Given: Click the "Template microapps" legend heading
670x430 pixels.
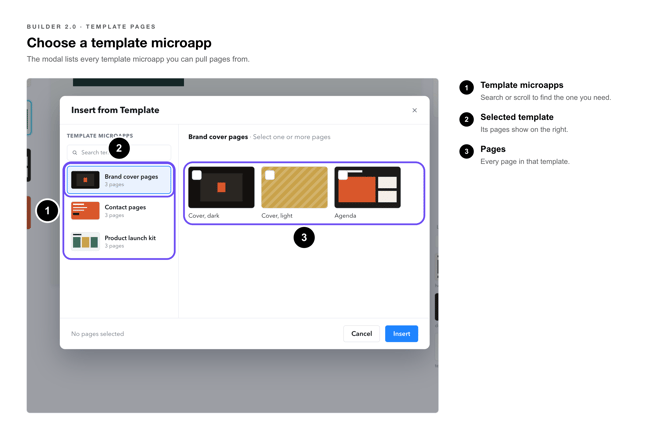Looking at the screenshot, I should click(x=522, y=85).
